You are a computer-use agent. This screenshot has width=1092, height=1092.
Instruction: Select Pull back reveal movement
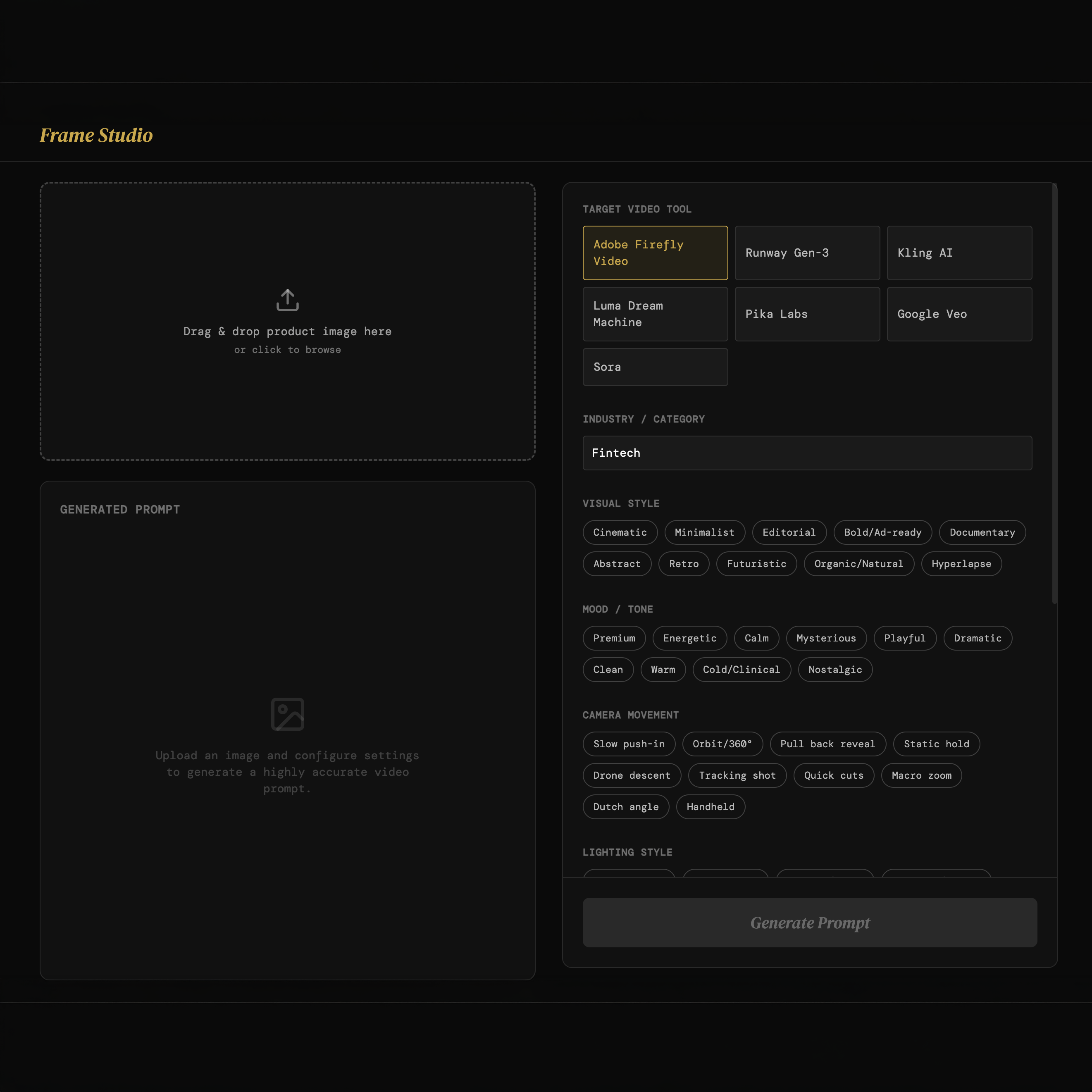pos(827,744)
